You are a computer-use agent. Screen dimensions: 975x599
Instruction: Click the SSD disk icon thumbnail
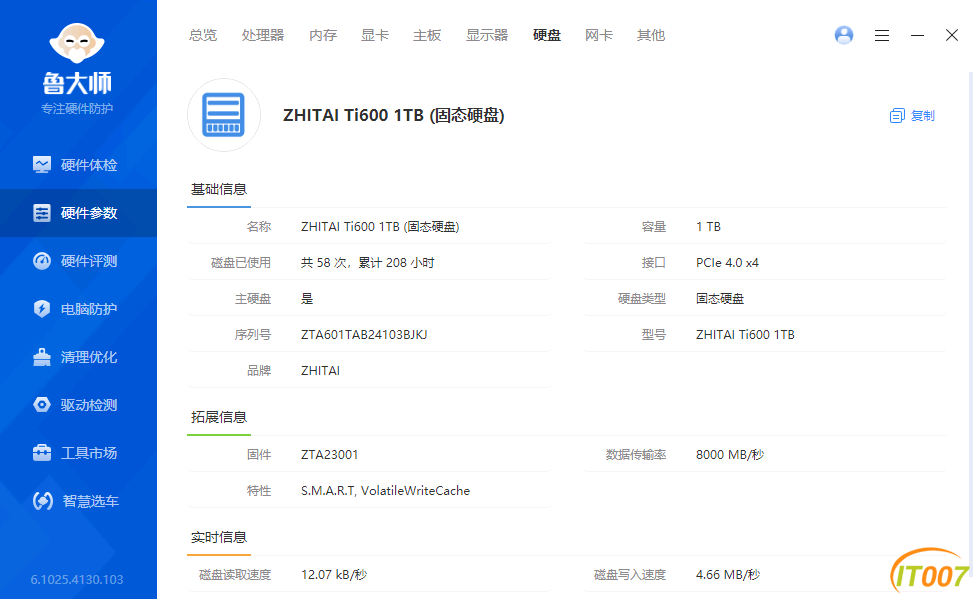(224, 115)
